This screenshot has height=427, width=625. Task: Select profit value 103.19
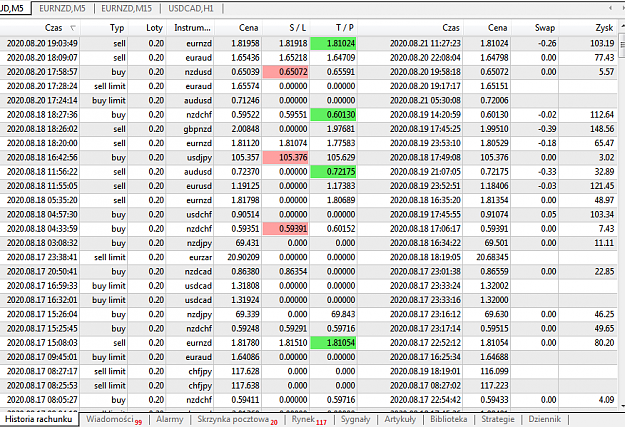pyautogui.click(x=602, y=43)
